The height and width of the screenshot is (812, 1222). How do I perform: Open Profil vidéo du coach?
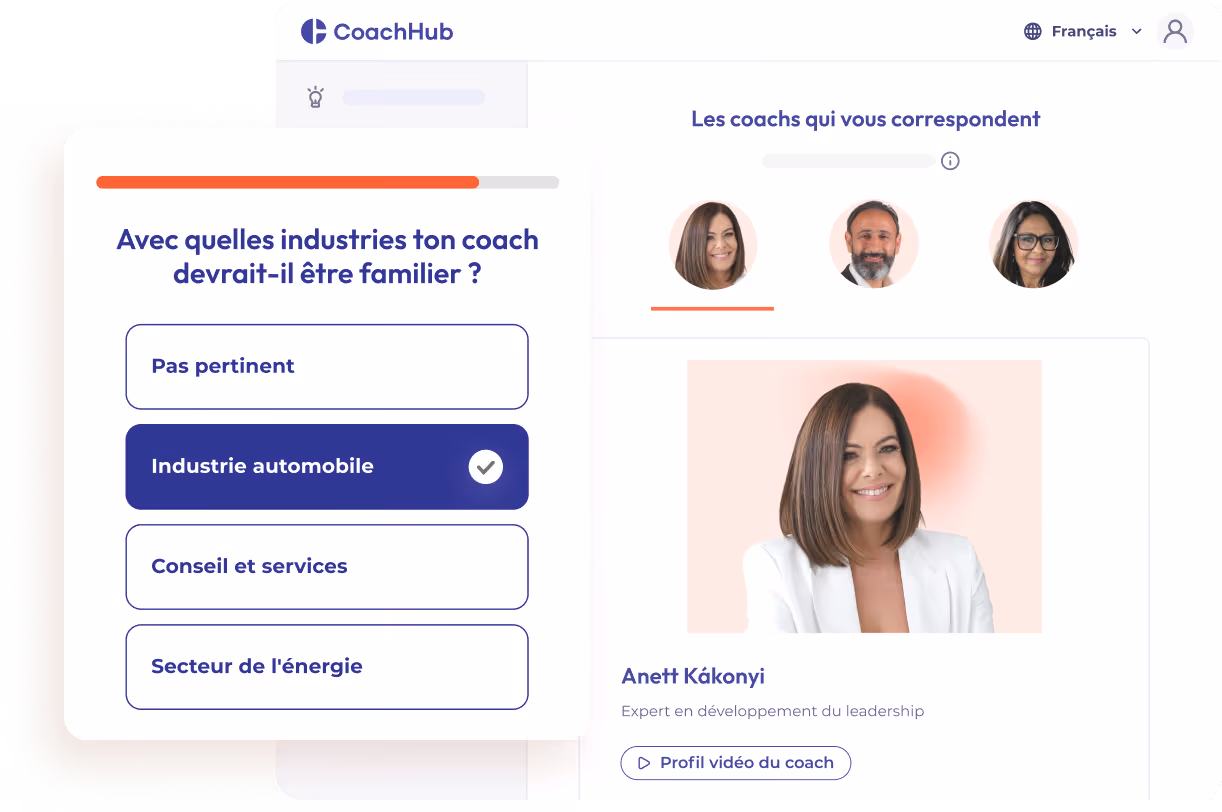tap(736, 763)
